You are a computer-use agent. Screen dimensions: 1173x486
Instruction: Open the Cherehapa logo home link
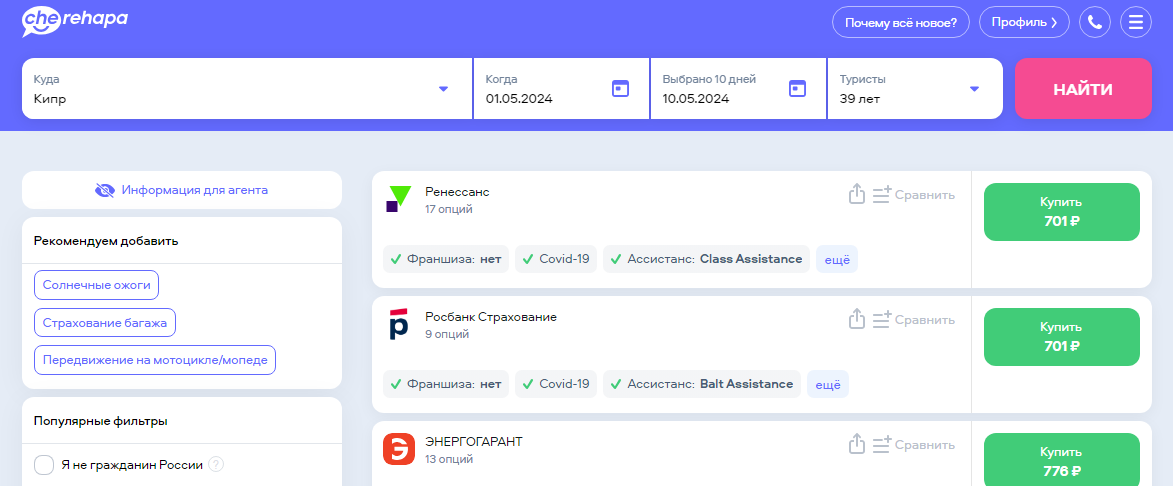tap(75, 22)
